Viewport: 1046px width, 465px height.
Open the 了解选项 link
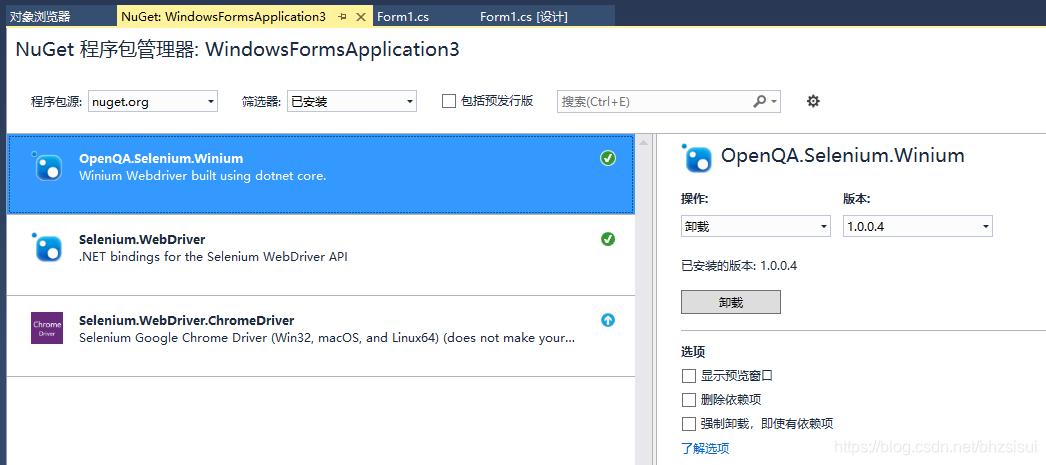(705, 448)
